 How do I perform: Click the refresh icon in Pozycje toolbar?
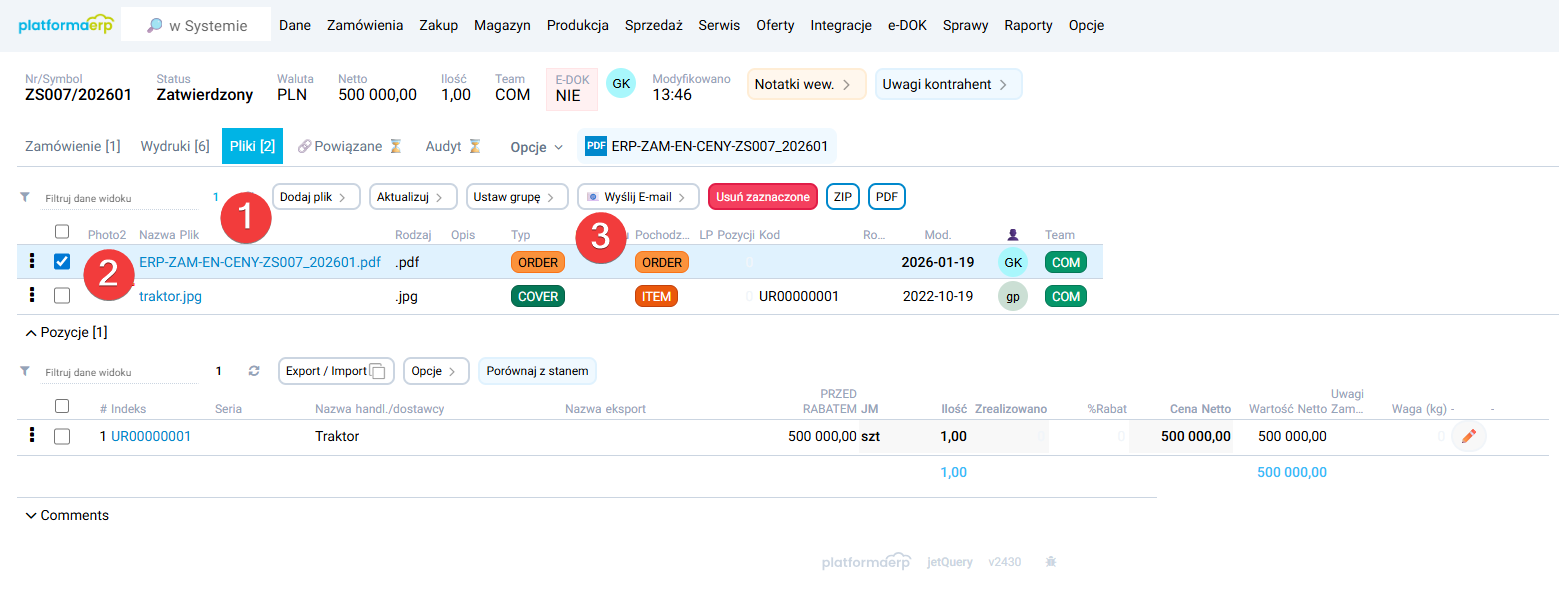click(x=254, y=371)
